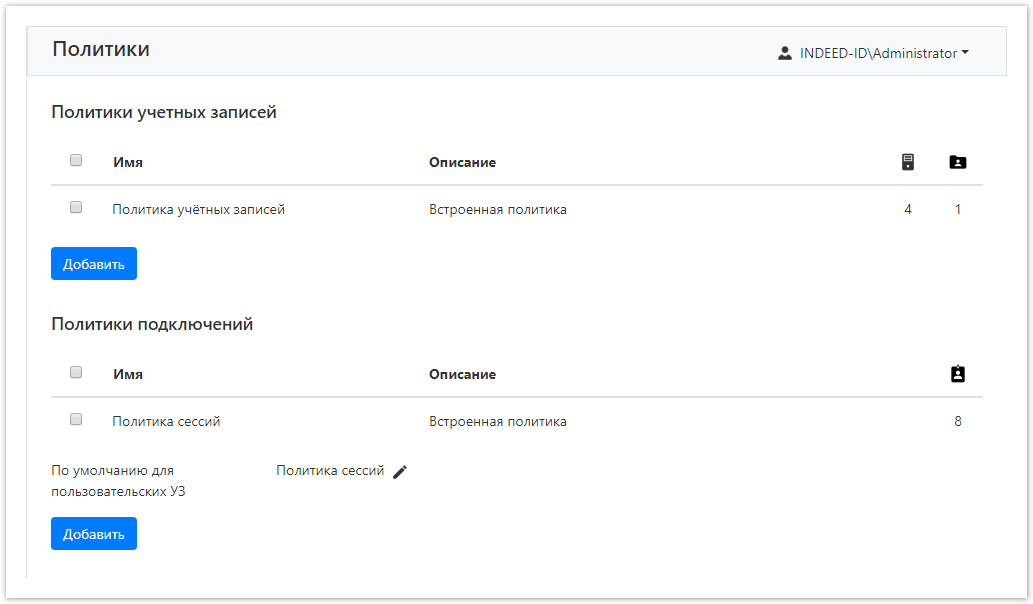This screenshot has height=604, width=1033.
Task: Check the Политика учётных записей row checkbox
Action: click(x=76, y=208)
